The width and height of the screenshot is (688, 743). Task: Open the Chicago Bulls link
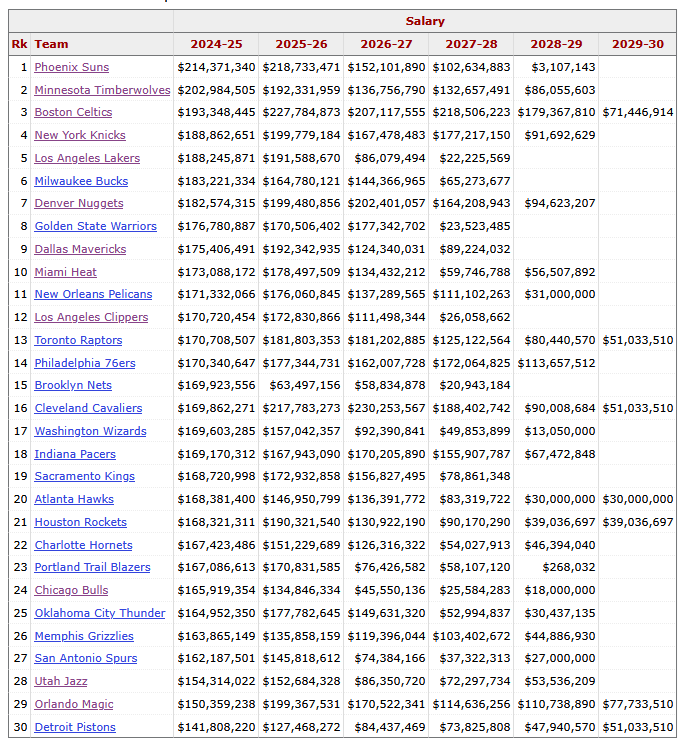tap(72, 590)
